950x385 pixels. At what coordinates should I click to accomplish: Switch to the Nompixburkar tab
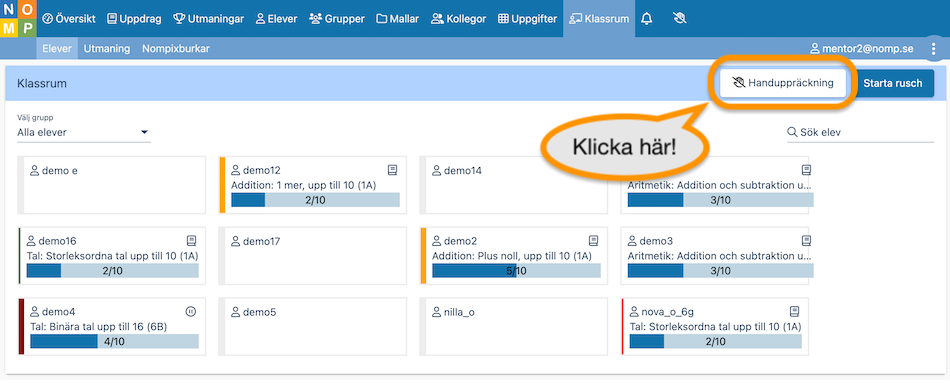point(176,49)
